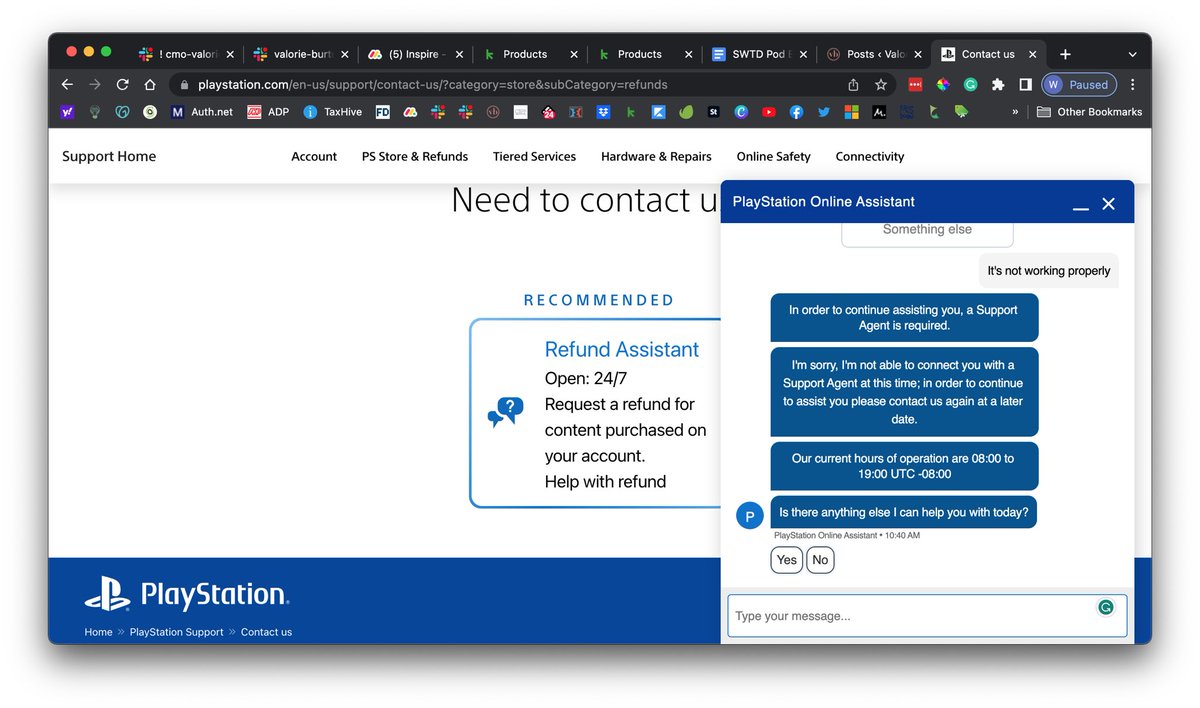The image size is (1200, 708).
Task: Toggle the Chrome side panel icon
Action: 1025,85
